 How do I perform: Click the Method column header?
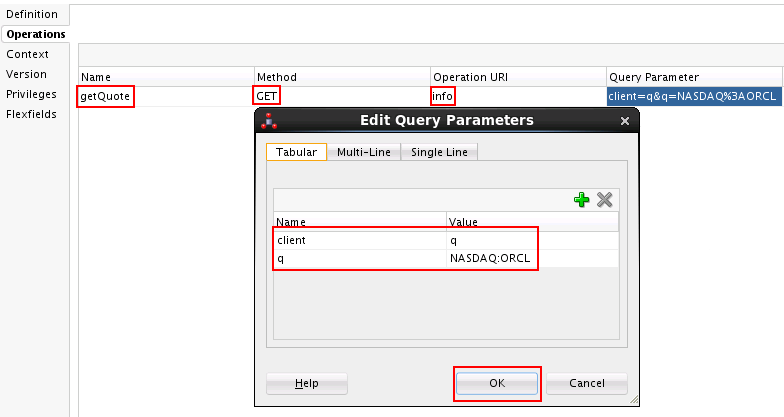[342, 77]
